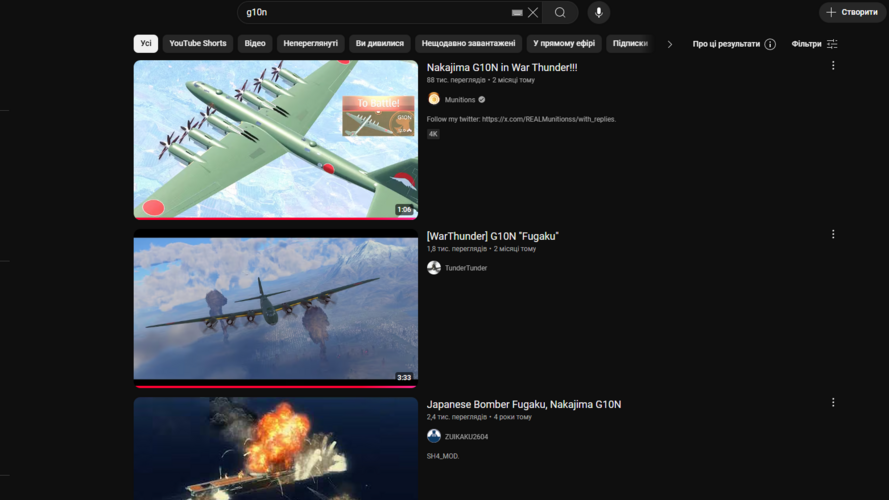Click the info circle icon beside Про ці результати

point(770,44)
